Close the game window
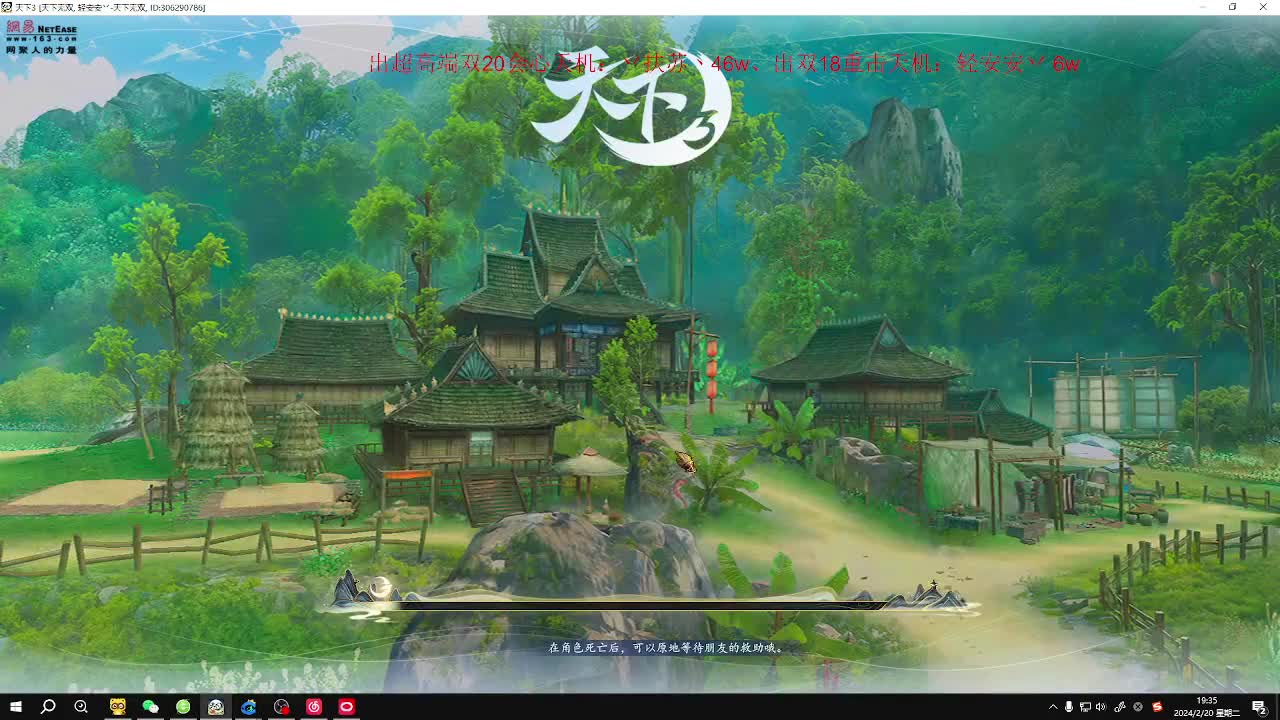The height and width of the screenshot is (720, 1280). click(x=1263, y=7)
